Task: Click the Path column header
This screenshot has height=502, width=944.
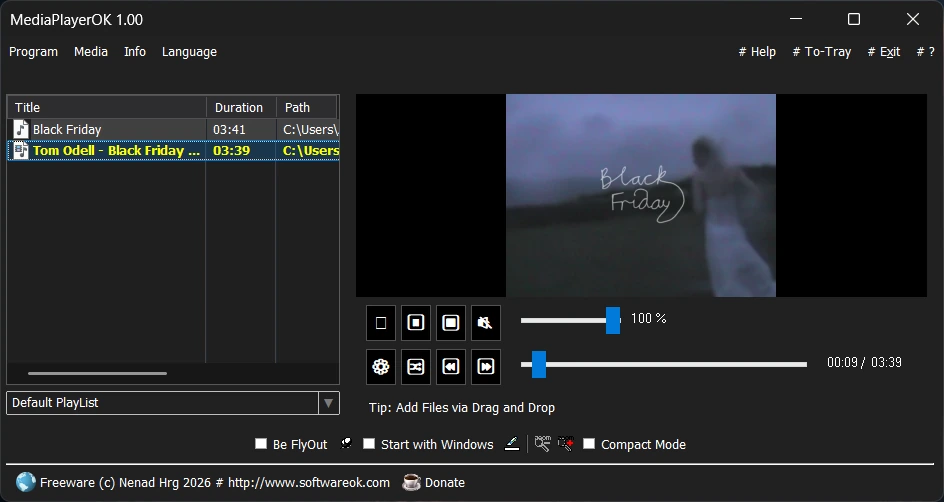Action: (306, 107)
